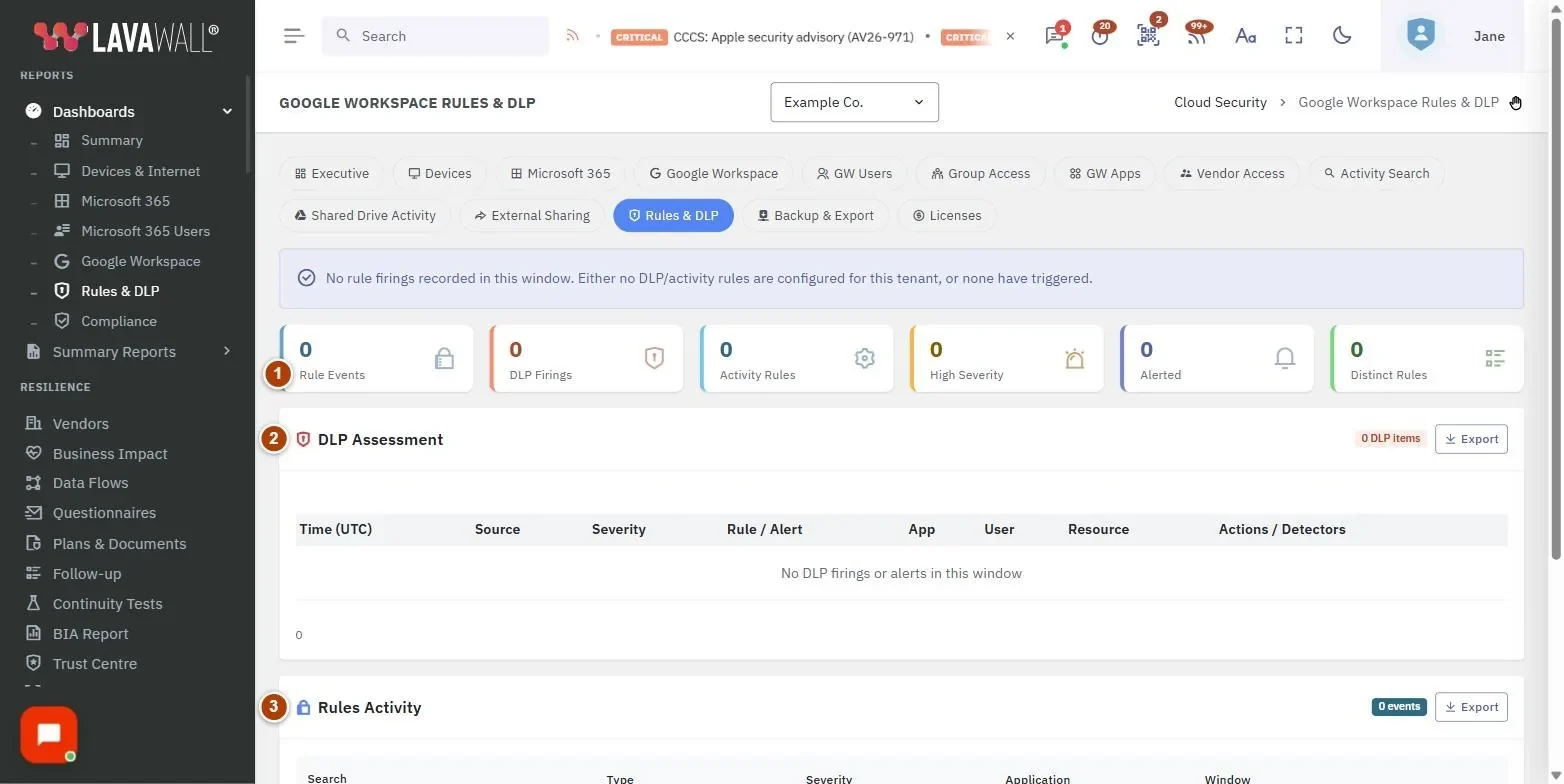The image size is (1564, 784).
Task: Switch to the Executive tab
Action: (332, 173)
